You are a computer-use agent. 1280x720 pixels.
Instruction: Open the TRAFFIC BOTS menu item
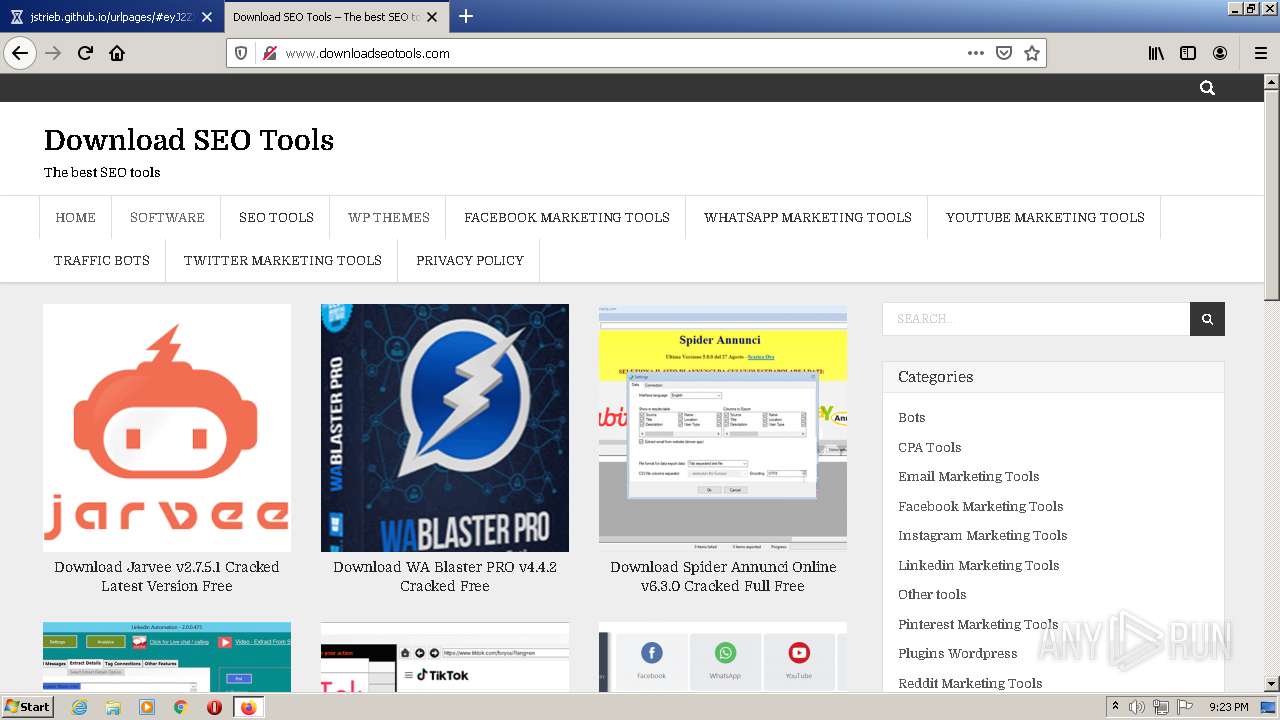click(102, 260)
